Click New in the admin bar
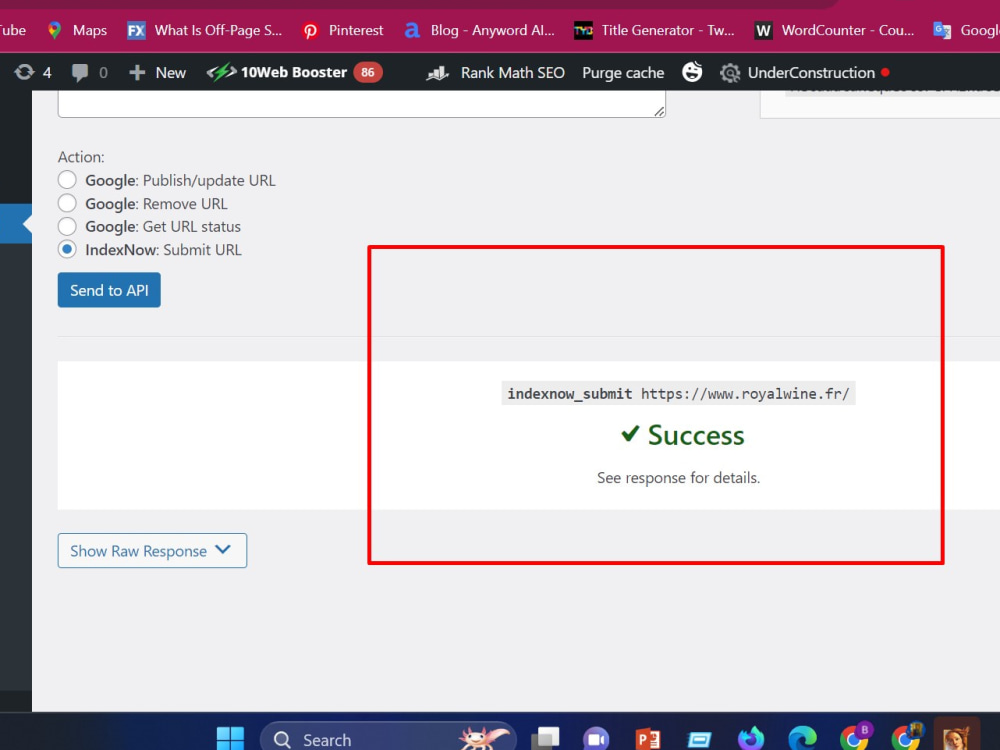This screenshot has width=1000, height=750. (x=171, y=73)
